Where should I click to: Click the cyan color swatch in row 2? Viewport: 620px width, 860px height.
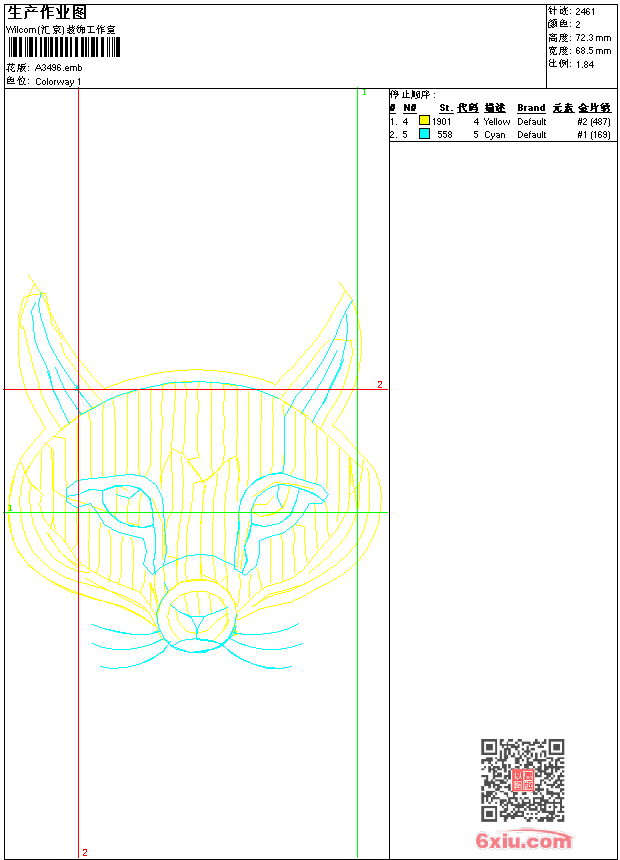[424, 134]
